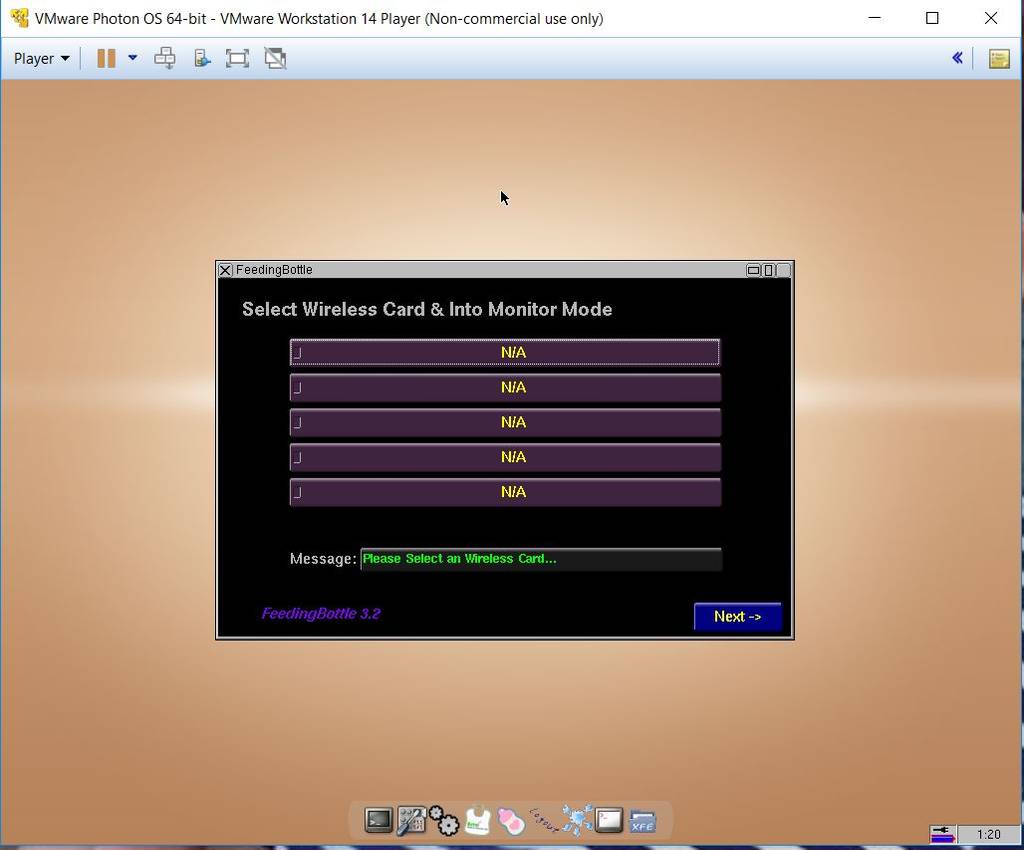Viewport: 1024px width, 850px height.
Task: Close the FeedingBottle window with X
Action: (225, 270)
